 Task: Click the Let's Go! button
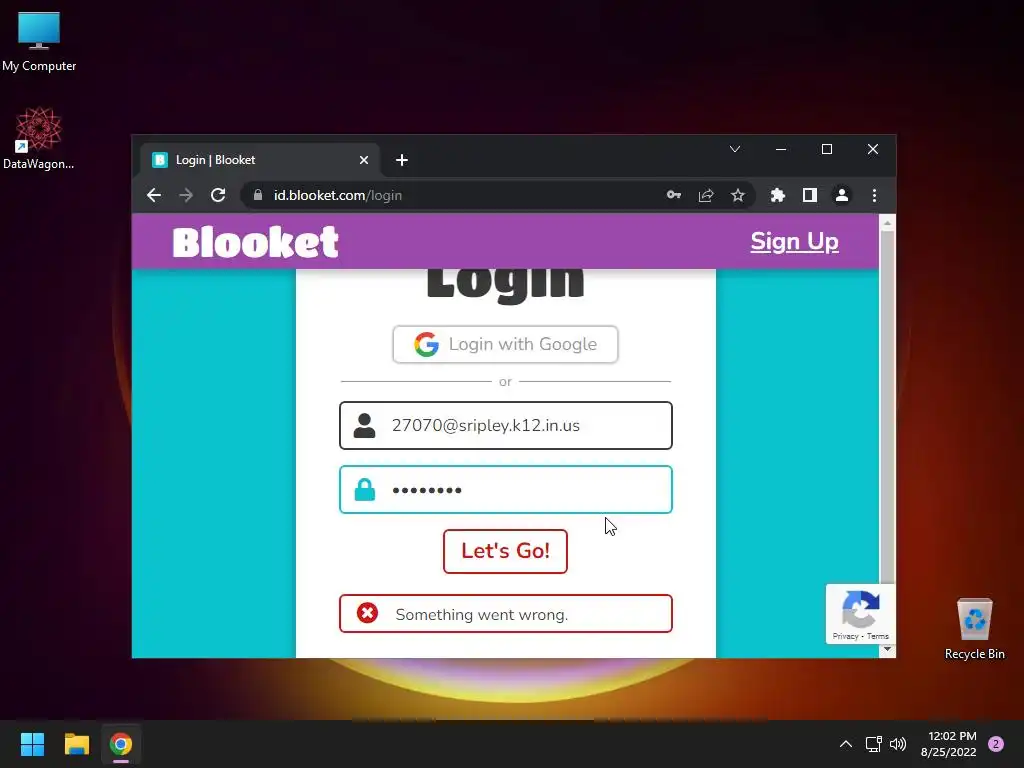[x=505, y=551]
